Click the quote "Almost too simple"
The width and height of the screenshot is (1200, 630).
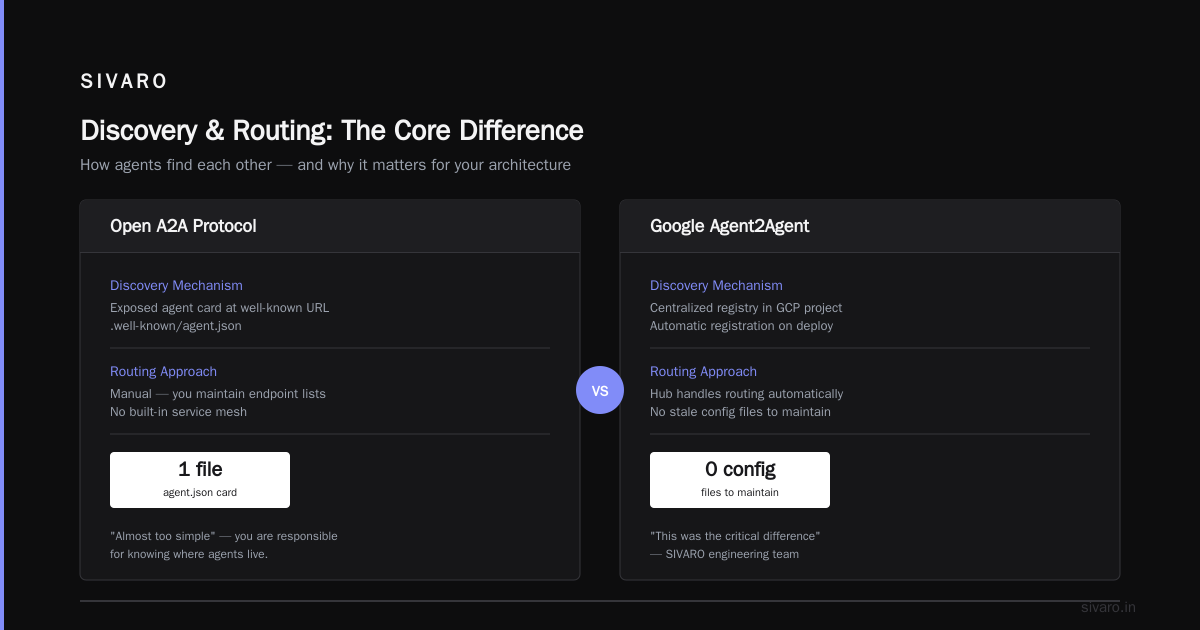[x=163, y=536]
